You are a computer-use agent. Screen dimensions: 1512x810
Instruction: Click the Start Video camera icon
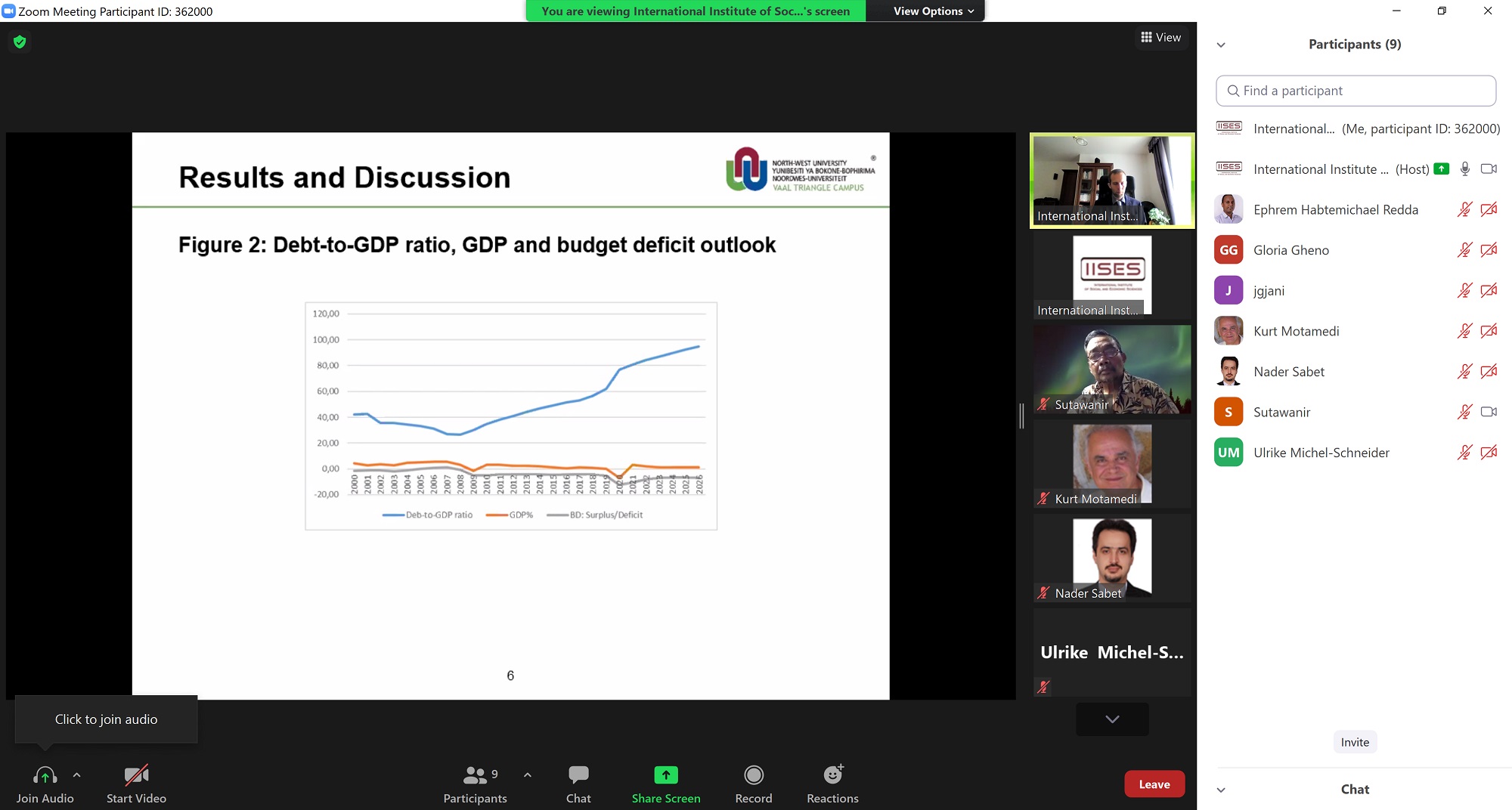point(136,775)
